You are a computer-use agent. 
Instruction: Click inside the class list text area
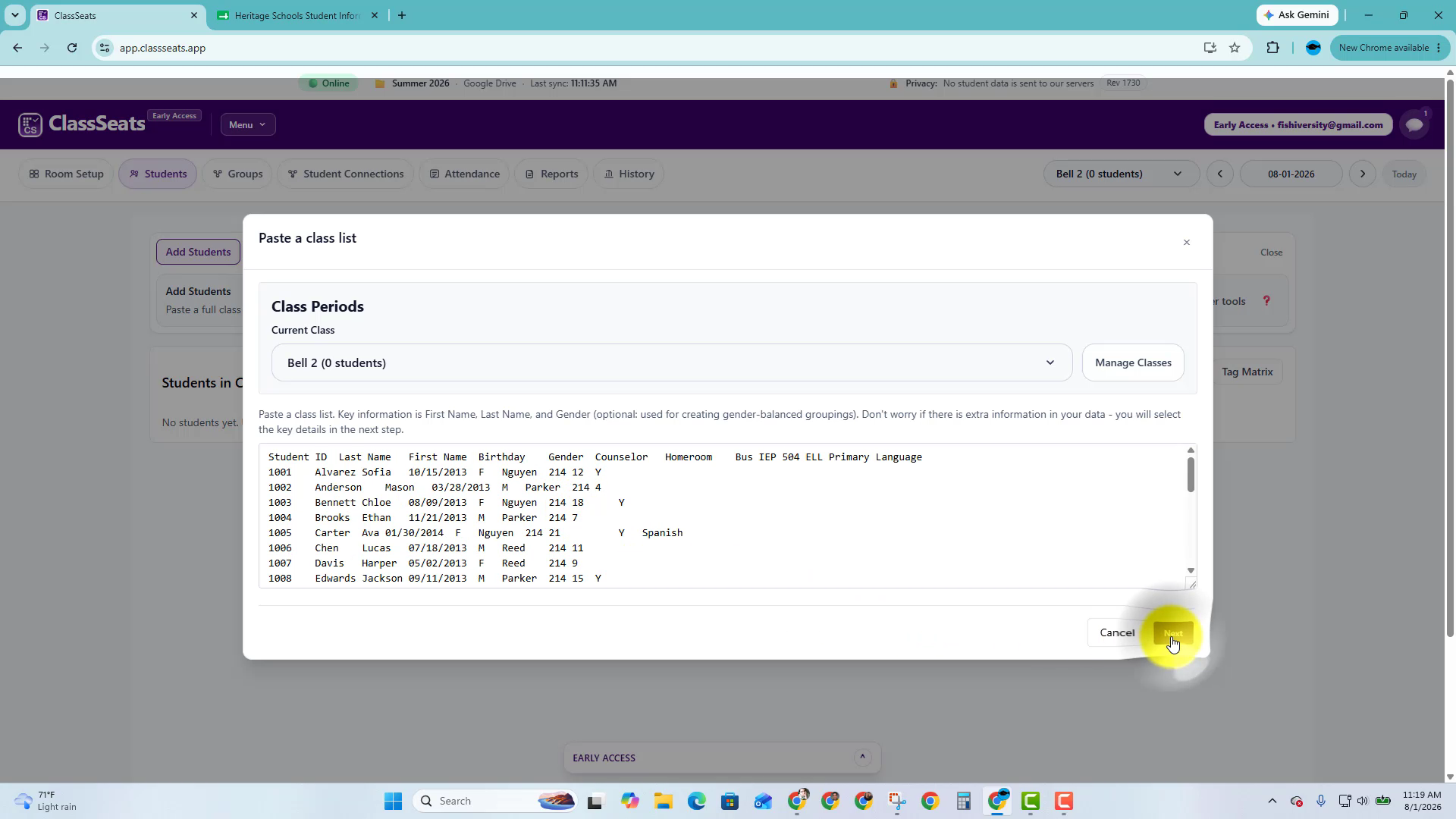pos(723,516)
